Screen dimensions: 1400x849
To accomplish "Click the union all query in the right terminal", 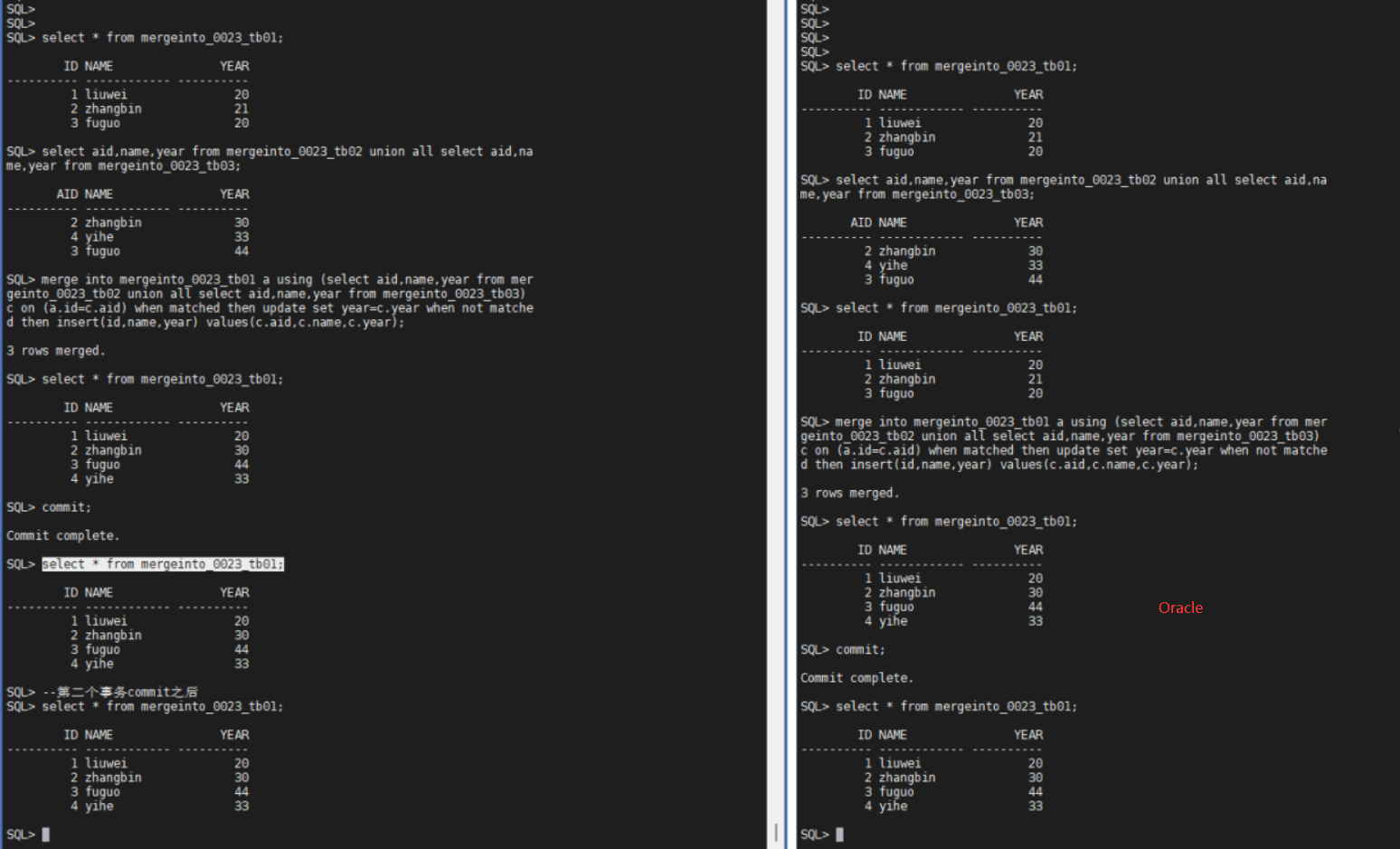I will tap(1064, 187).
